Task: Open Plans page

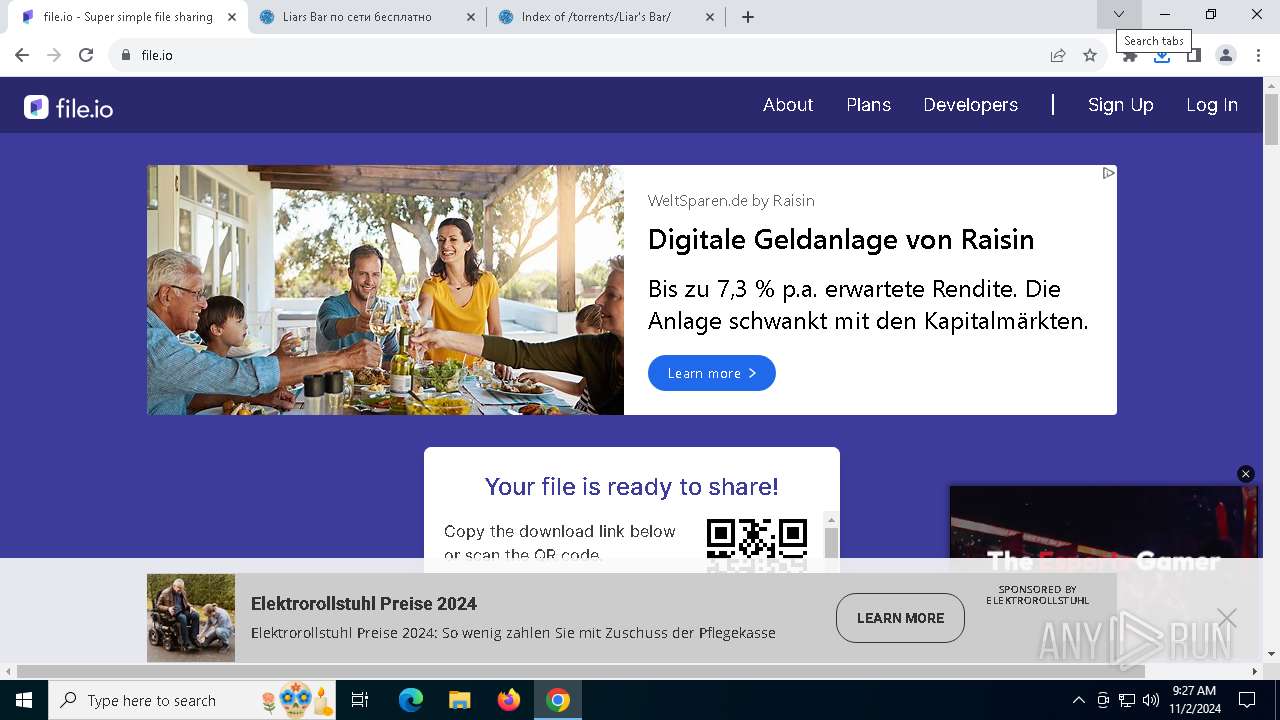Action: 868,105
